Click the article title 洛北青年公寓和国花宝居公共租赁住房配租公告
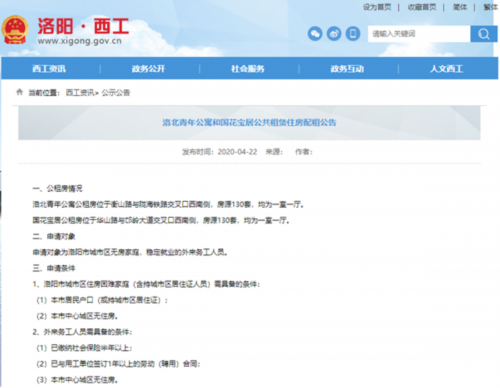This screenshot has height=388, width=500. point(249,123)
